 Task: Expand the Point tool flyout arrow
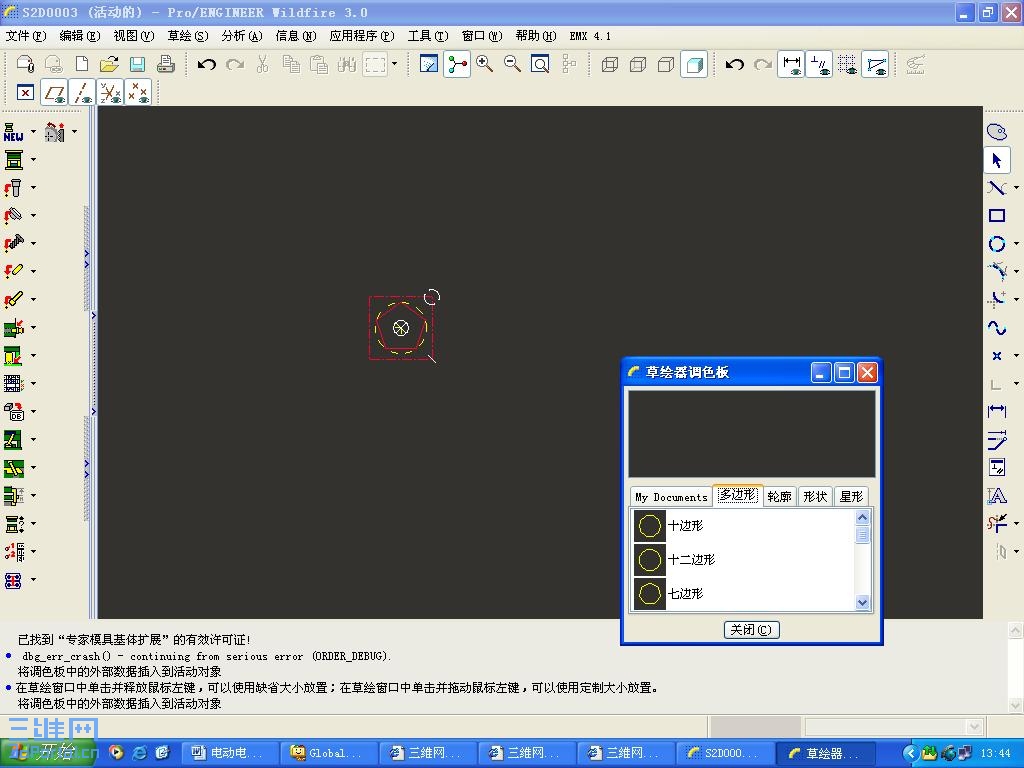click(1016, 356)
